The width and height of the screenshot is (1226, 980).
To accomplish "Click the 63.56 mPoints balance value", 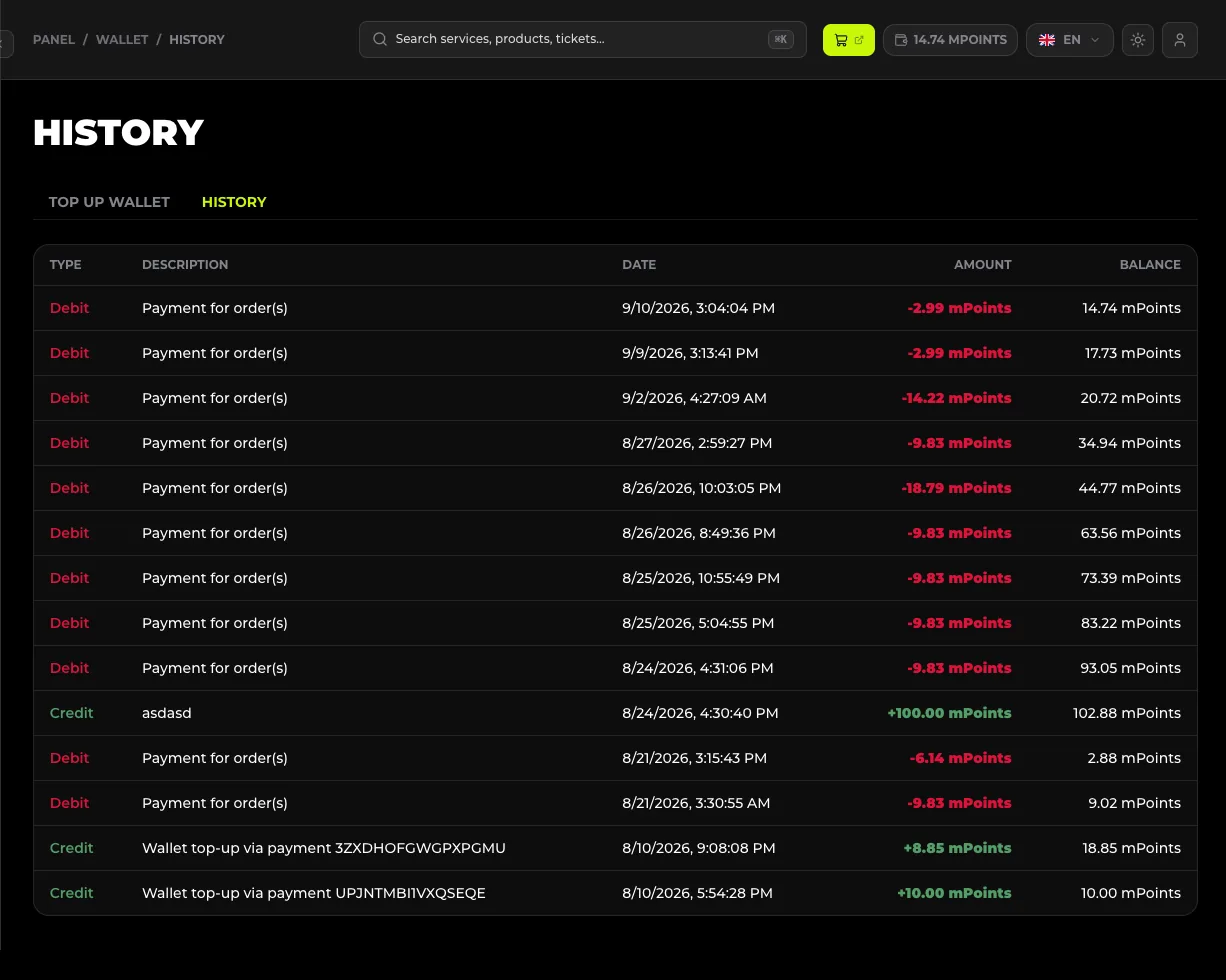I will click(x=1131, y=533).
